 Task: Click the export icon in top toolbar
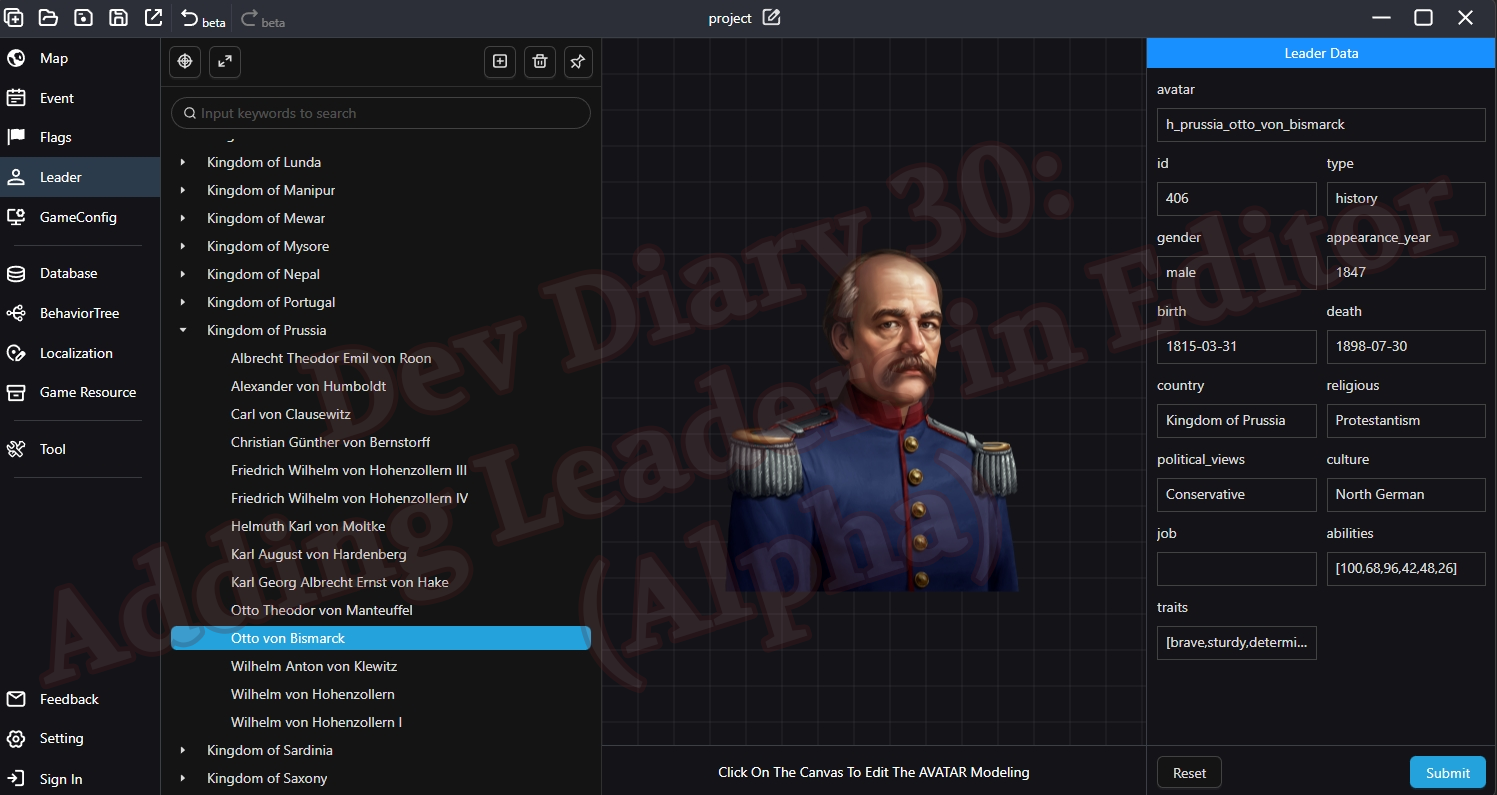(x=153, y=18)
